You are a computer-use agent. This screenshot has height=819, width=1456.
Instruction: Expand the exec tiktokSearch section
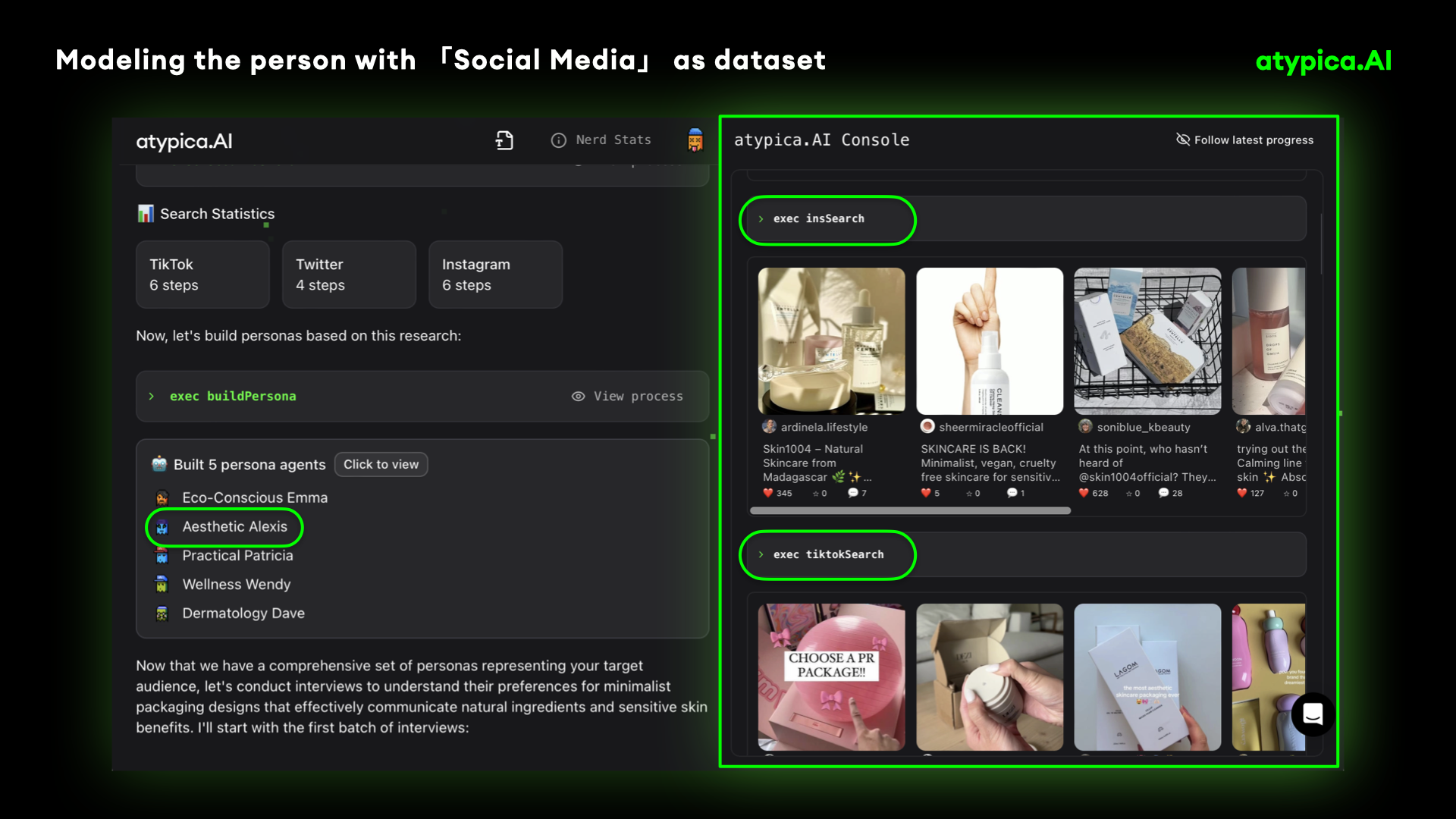coord(827,555)
